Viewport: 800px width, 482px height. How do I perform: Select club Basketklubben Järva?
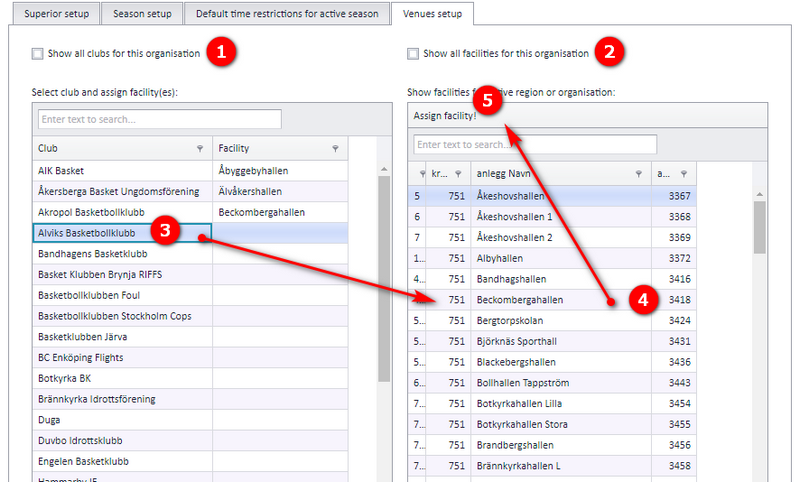coord(122,337)
